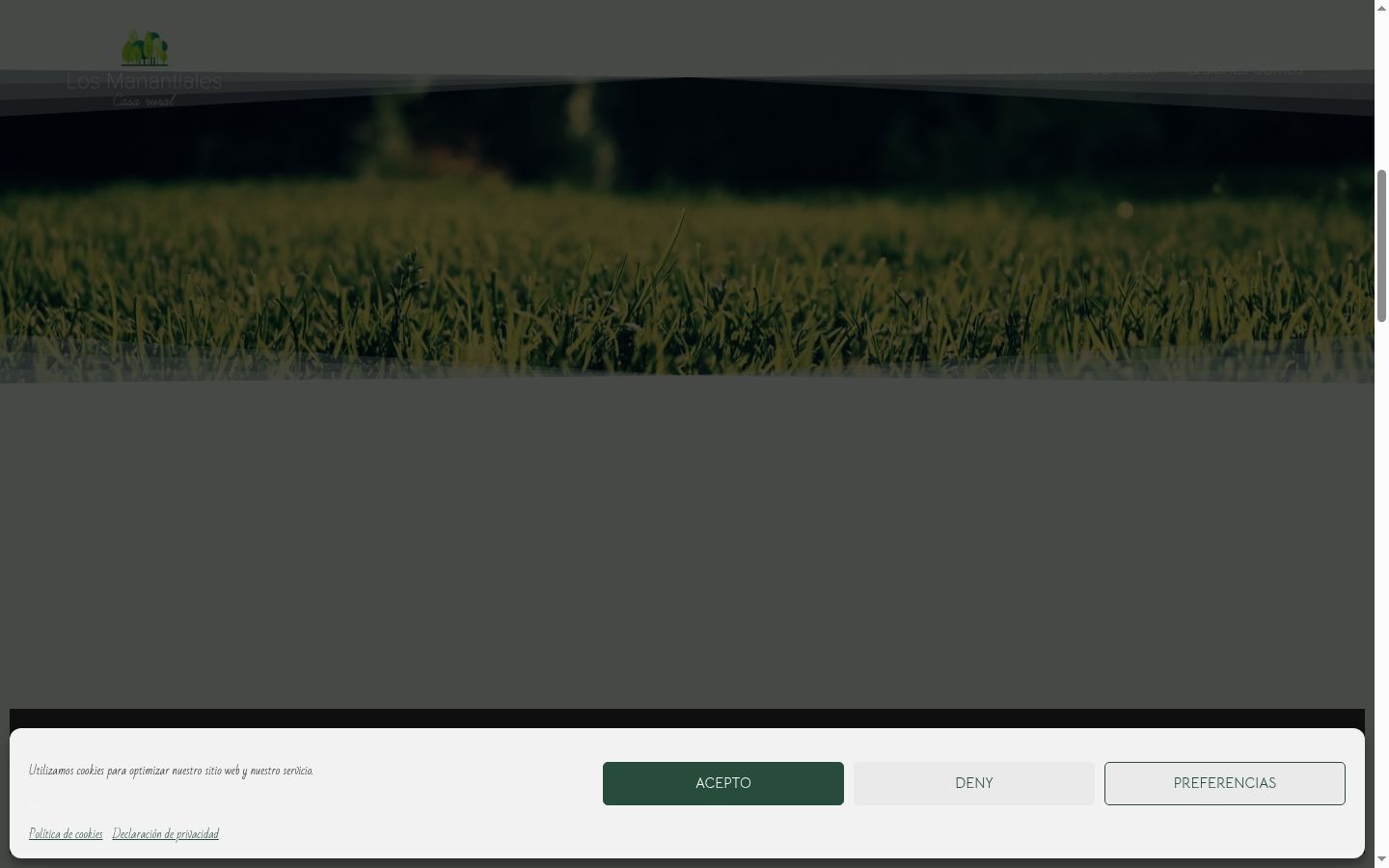1389x868 pixels.
Task: Click the Los Manantiales tree logo
Action: [x=145, y=68]
